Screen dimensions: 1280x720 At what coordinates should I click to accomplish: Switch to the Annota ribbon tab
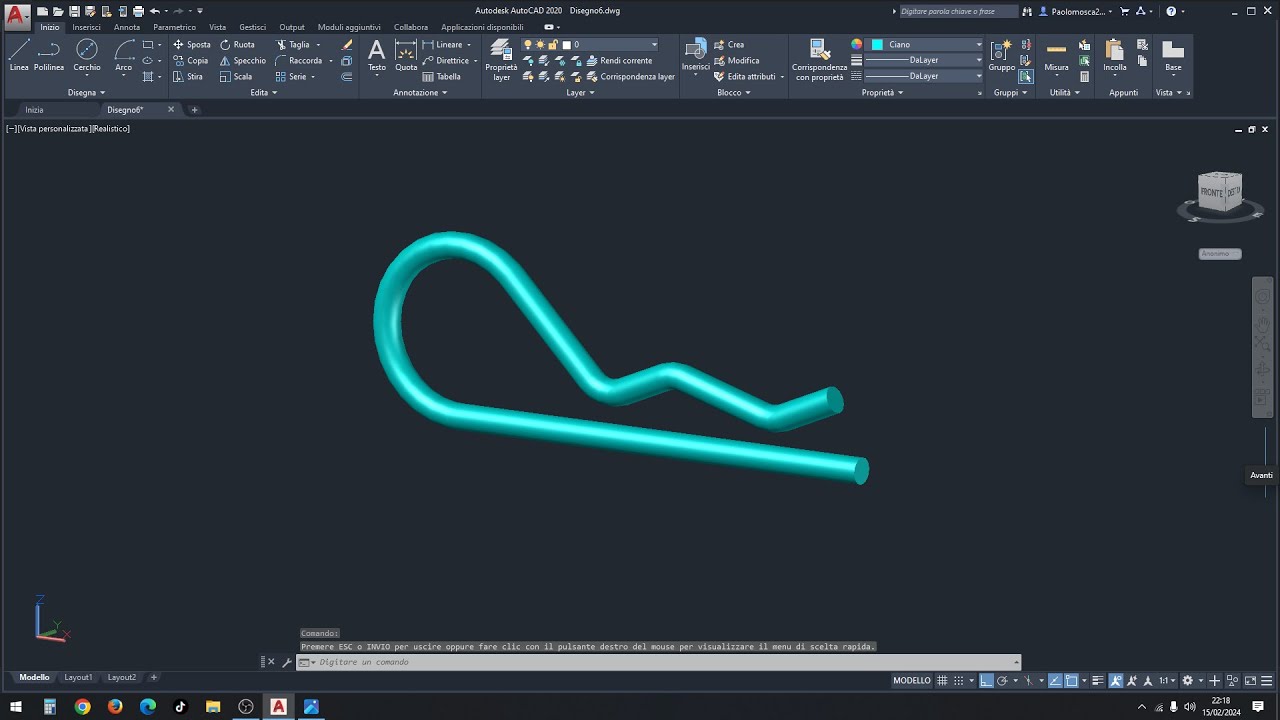point(127,27)
